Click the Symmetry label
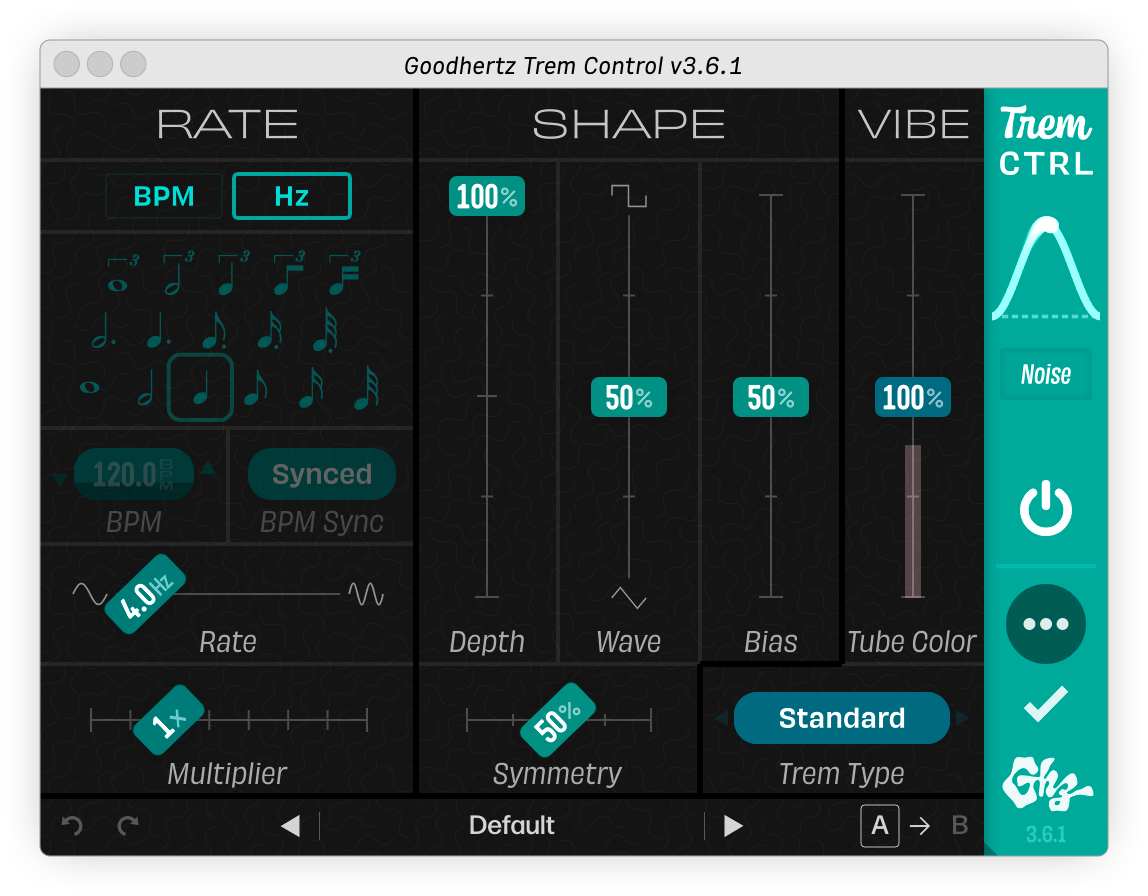The width and height of the screenshot is (1148, 896). pos(557,774)
